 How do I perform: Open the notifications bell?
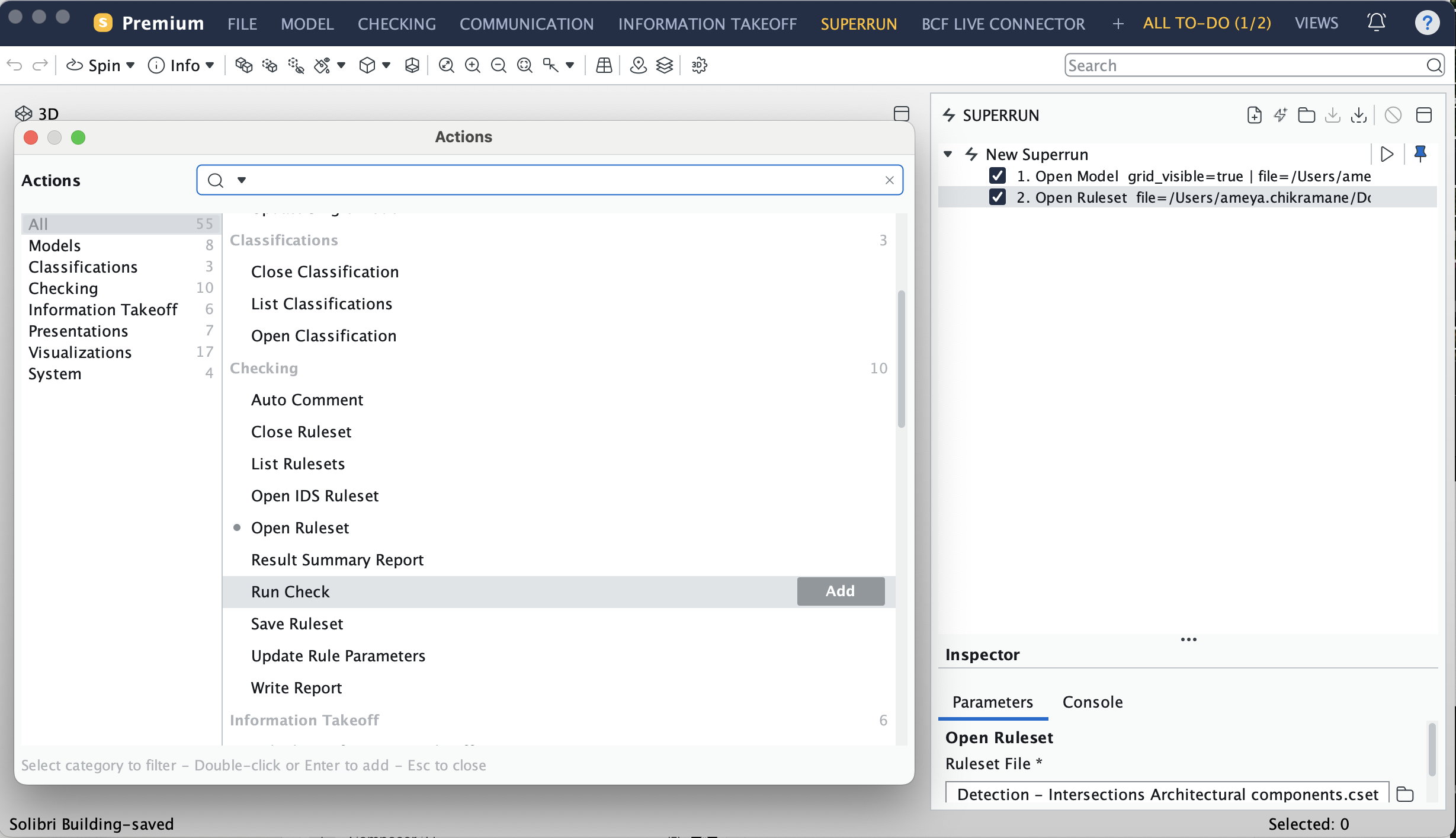tap(1376, 23)
